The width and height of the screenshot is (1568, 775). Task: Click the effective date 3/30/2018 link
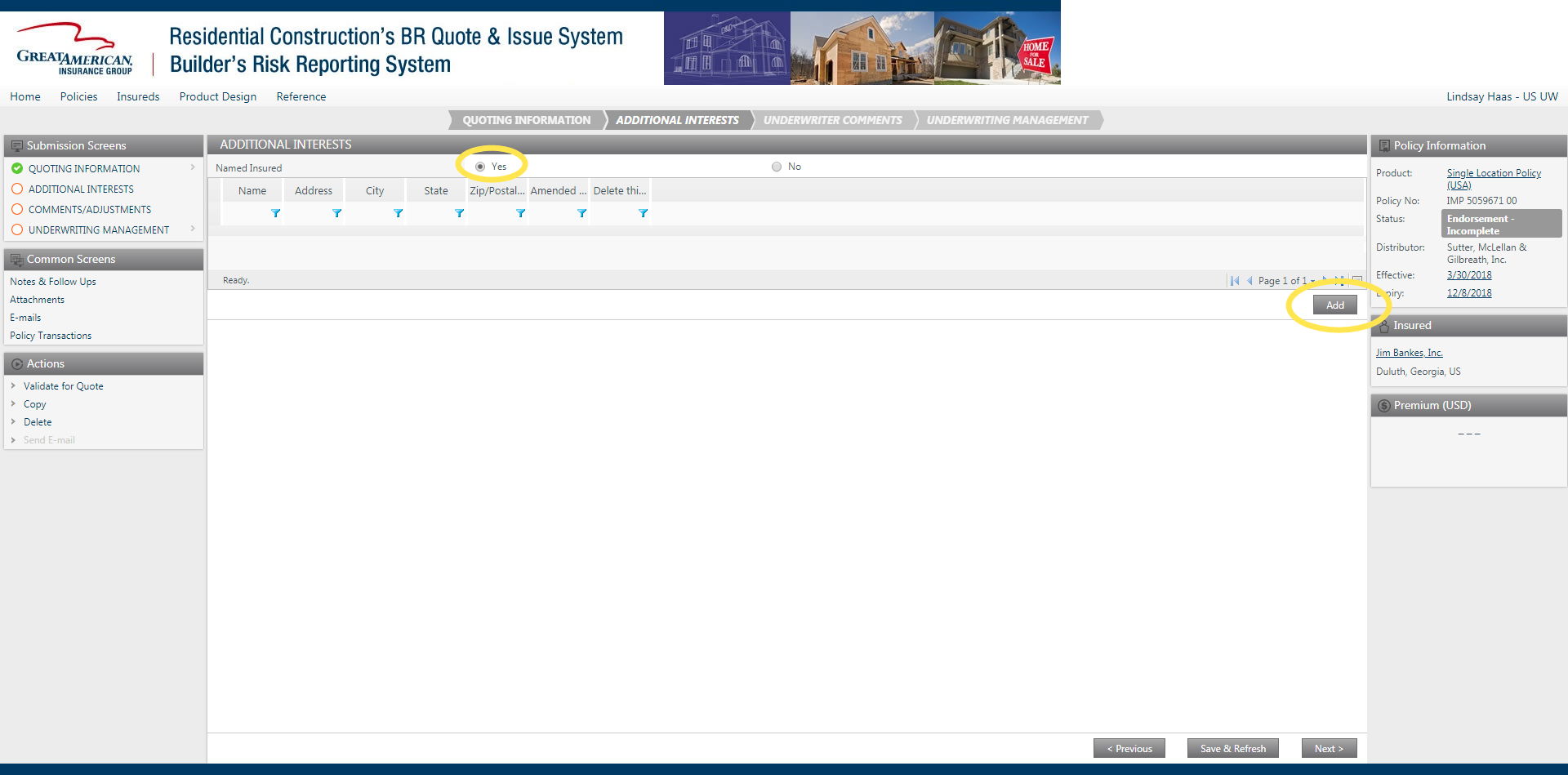click(x=1468, y=275)
